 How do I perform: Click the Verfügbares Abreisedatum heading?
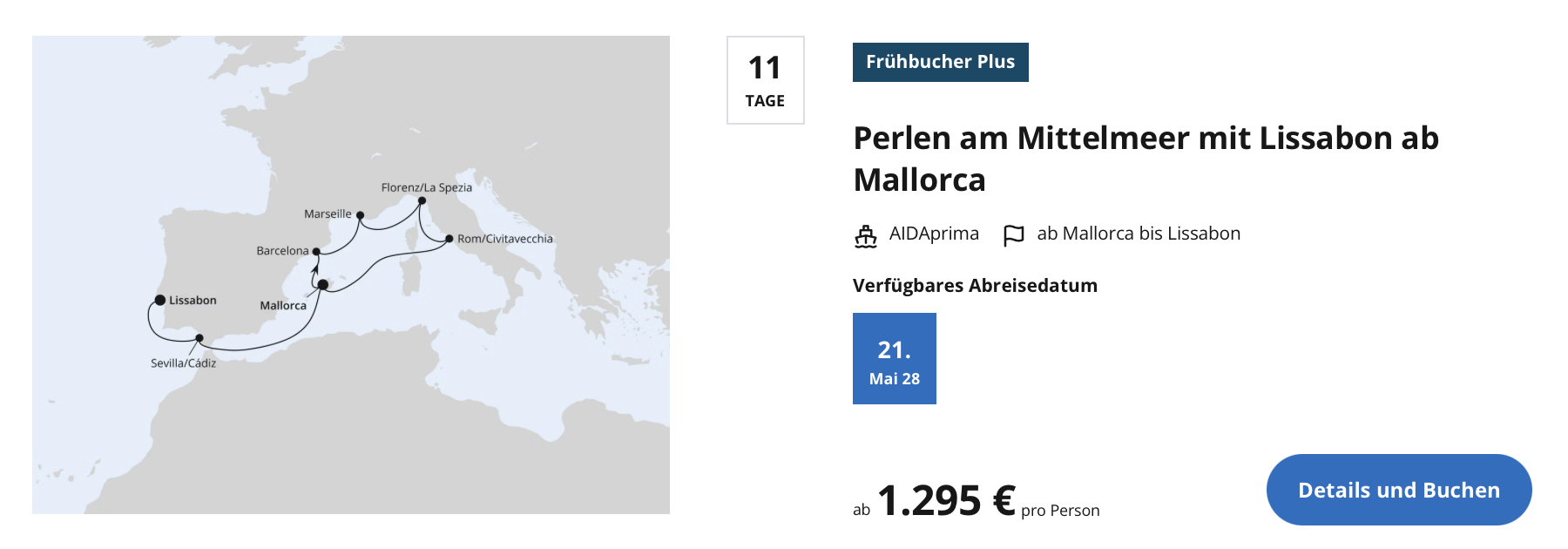[x=975, y=286]
